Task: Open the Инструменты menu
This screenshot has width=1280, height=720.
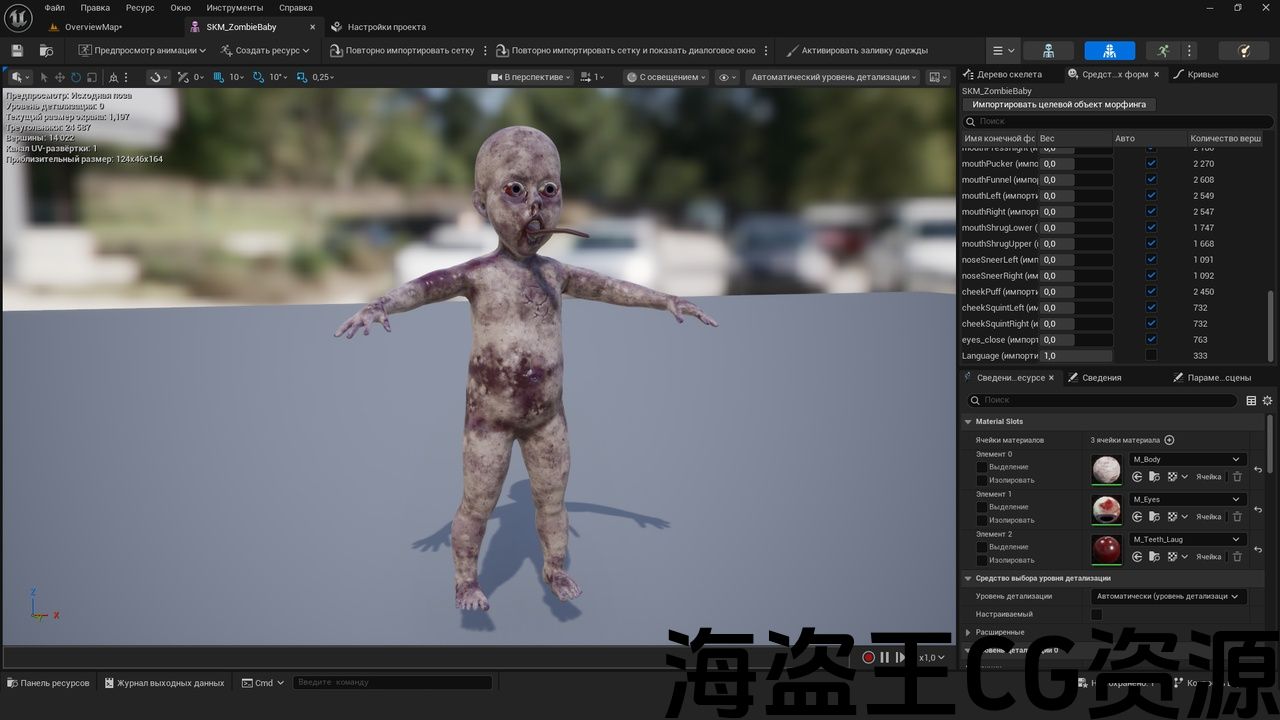Action: point(234,8)
